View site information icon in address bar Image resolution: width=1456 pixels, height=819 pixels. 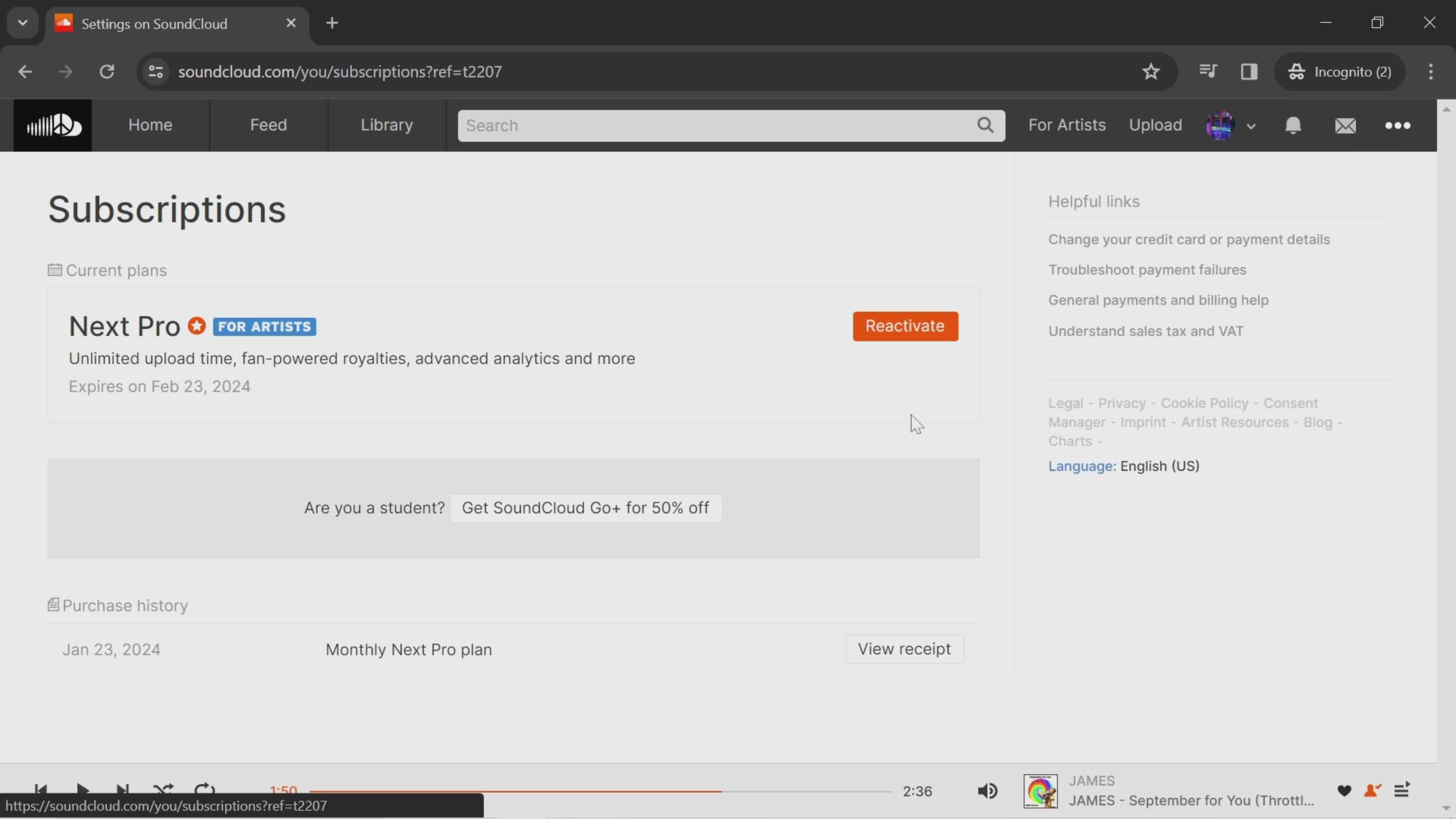(x=156, y=72)
